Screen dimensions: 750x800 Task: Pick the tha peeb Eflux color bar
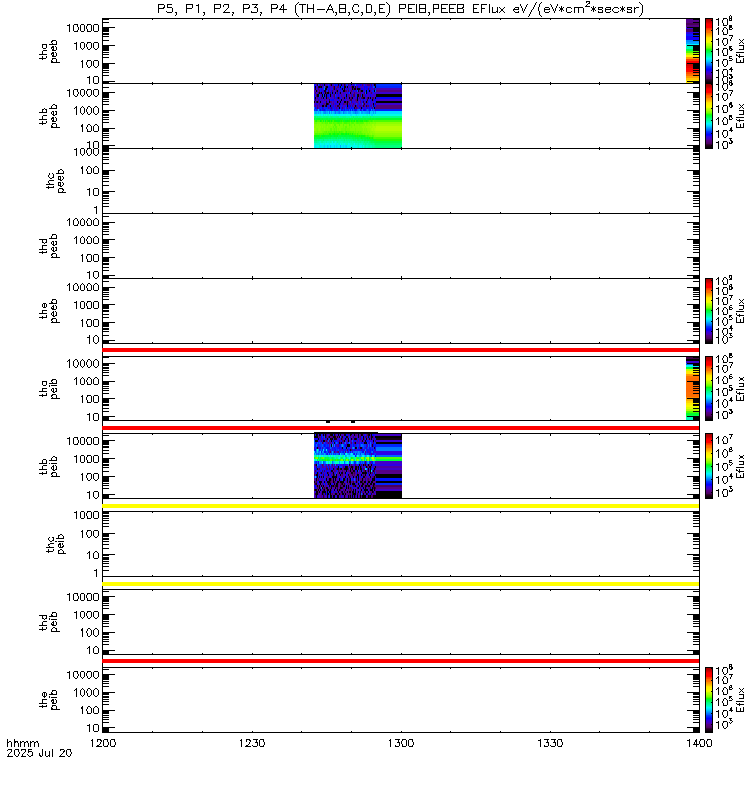(x=709, y=51)
